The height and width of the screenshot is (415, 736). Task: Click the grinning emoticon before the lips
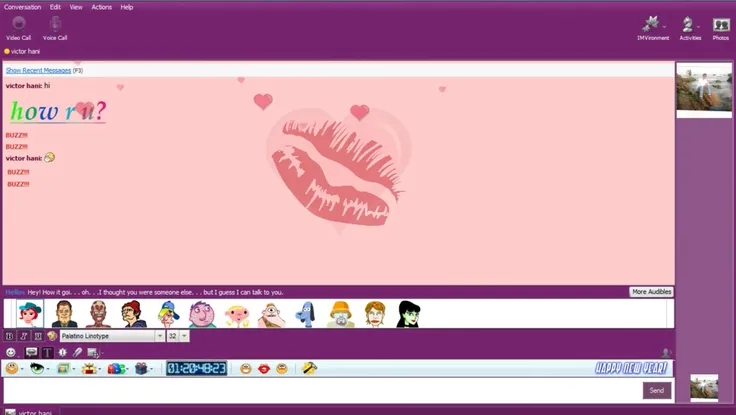(245, 369)
